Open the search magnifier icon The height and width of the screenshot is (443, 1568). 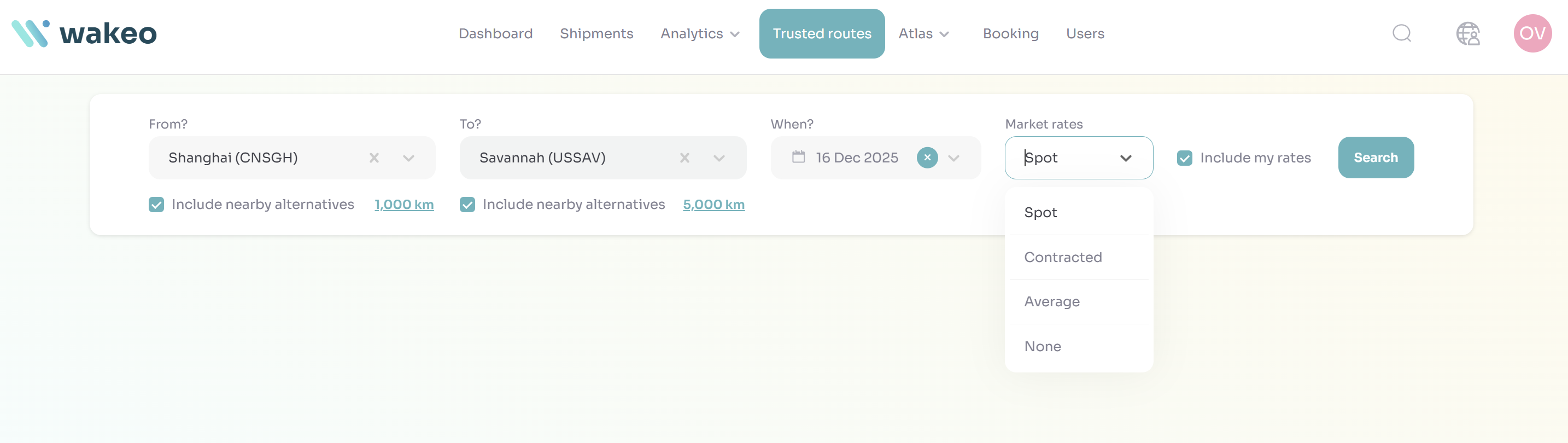click(x=1401, y=33)
